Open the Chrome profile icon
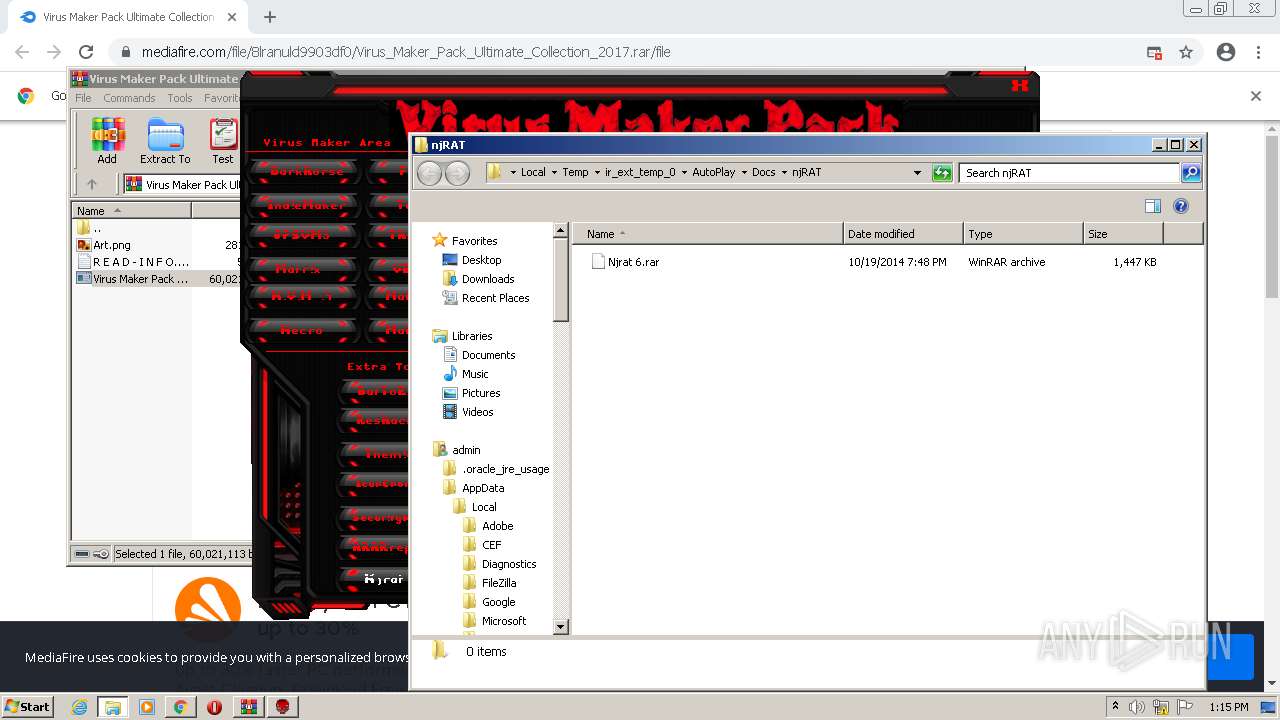 [x=1226, y=52]
